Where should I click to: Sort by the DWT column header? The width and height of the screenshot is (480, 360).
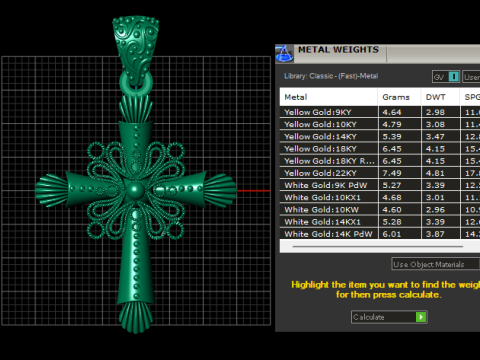pos(440,97)
